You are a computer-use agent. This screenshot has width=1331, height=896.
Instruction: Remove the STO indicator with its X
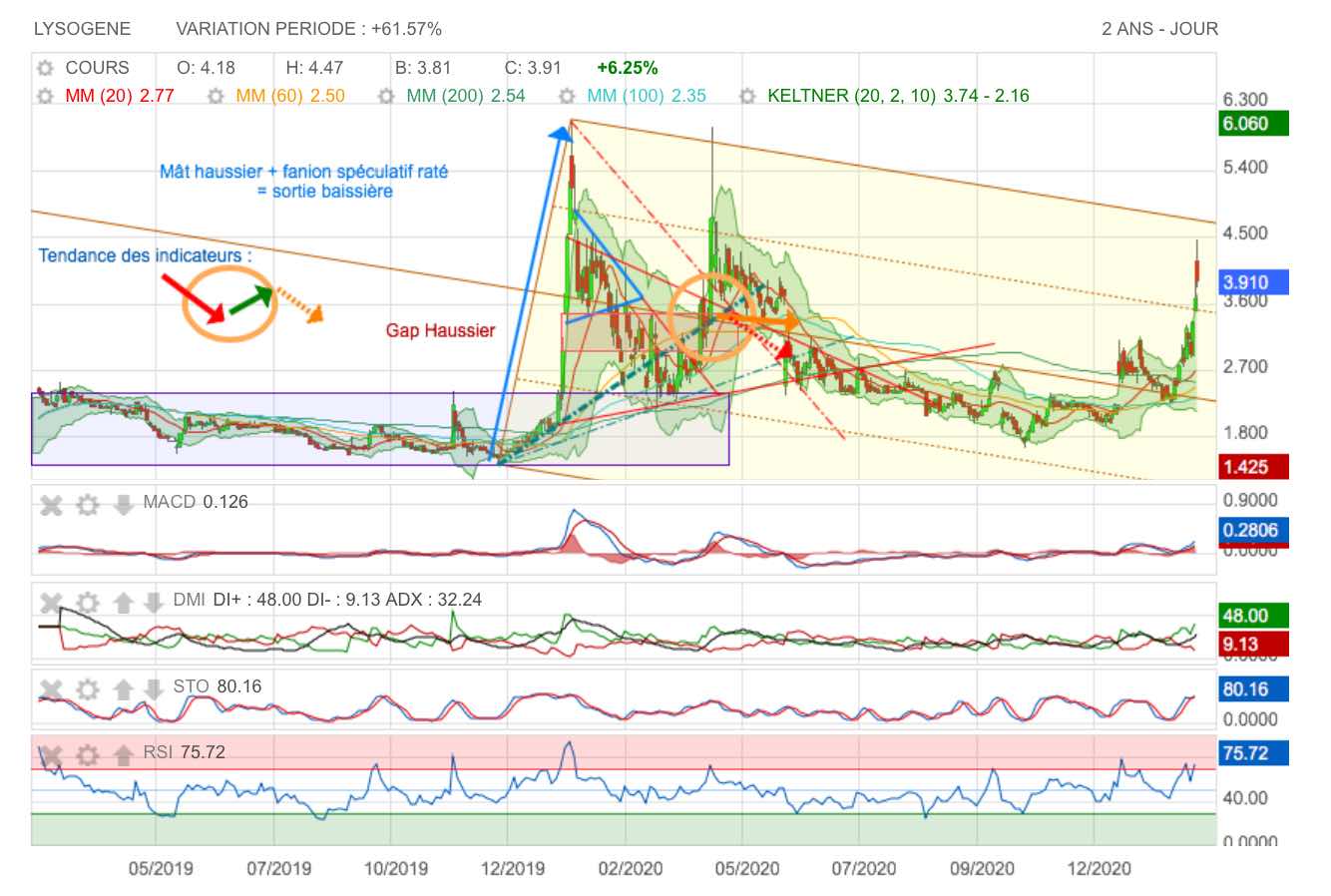pyautogui.click(x=51, y=688)
